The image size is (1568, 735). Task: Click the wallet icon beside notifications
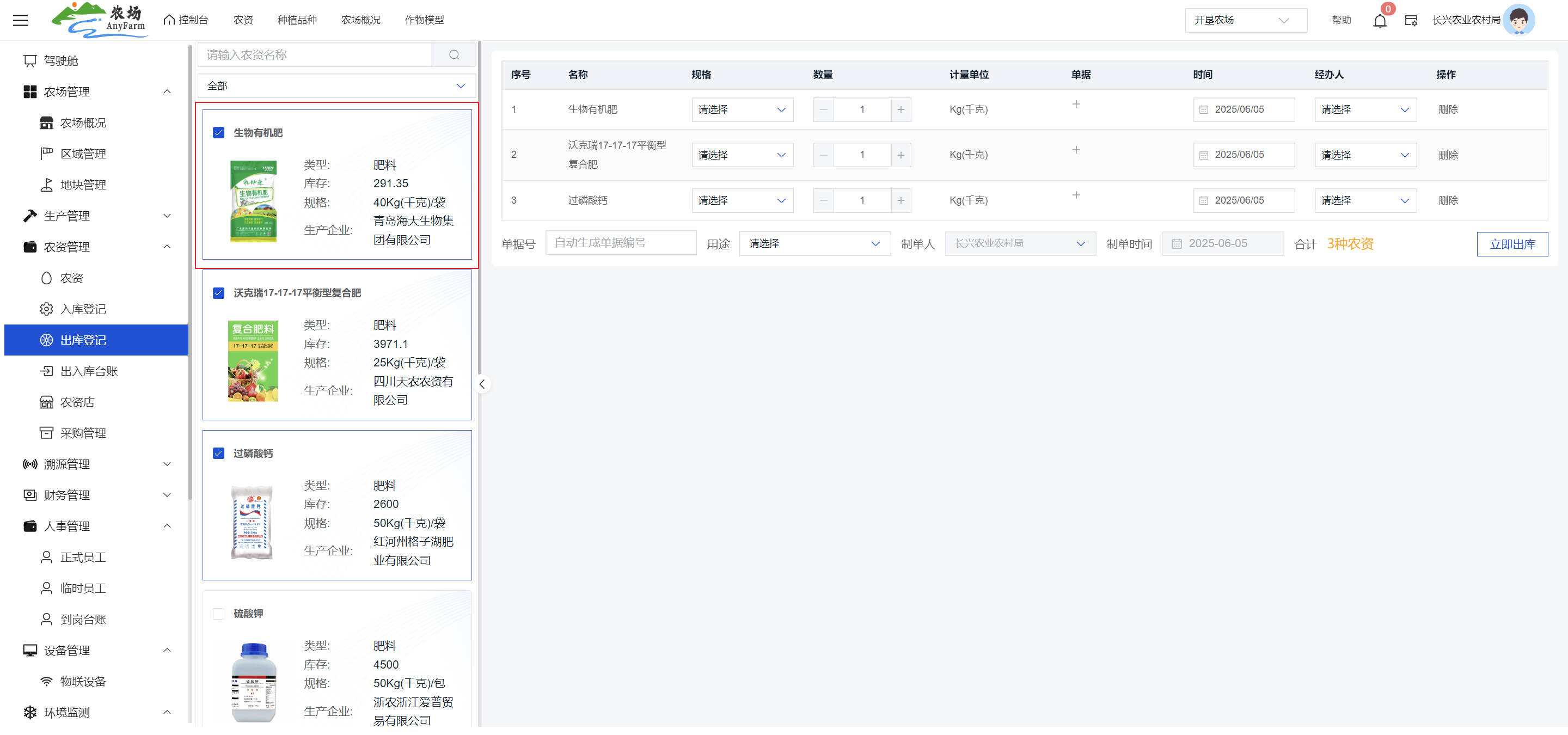pyautogui.click(x=1410, y=20)
